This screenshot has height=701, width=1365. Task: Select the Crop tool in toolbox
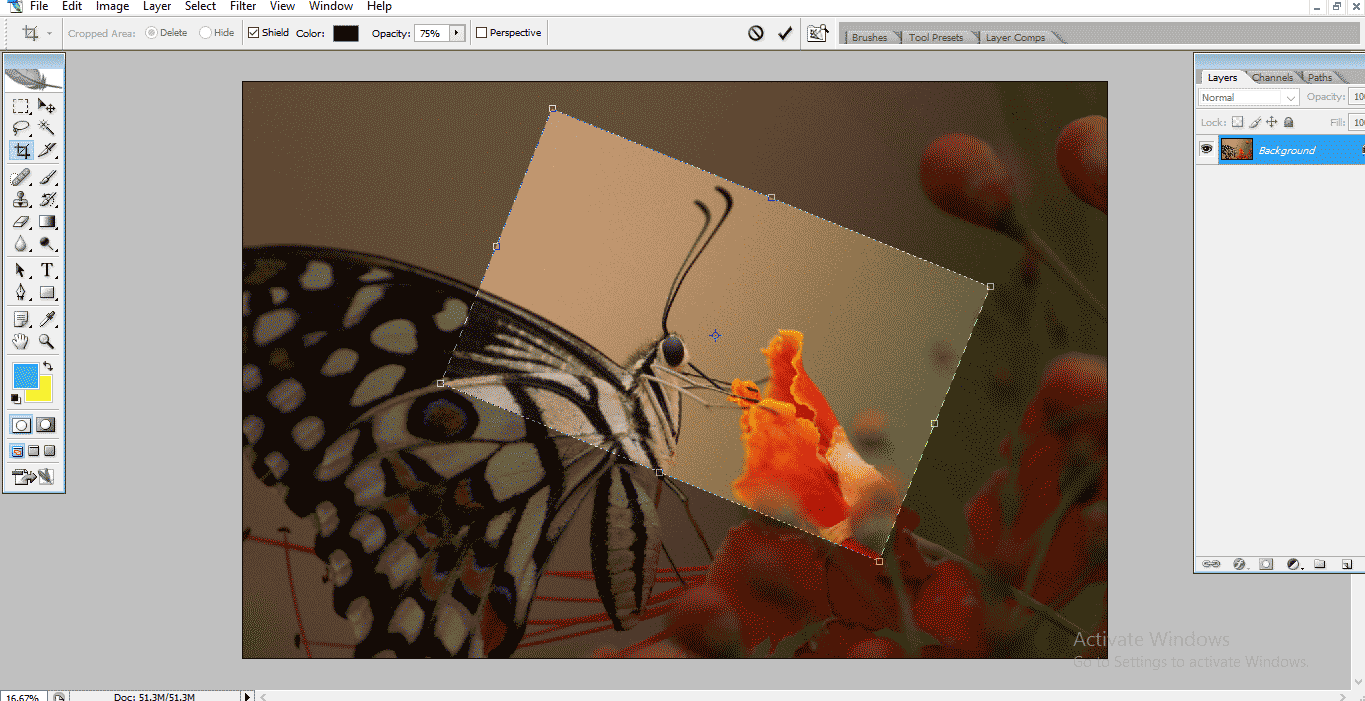click(20, 151)
